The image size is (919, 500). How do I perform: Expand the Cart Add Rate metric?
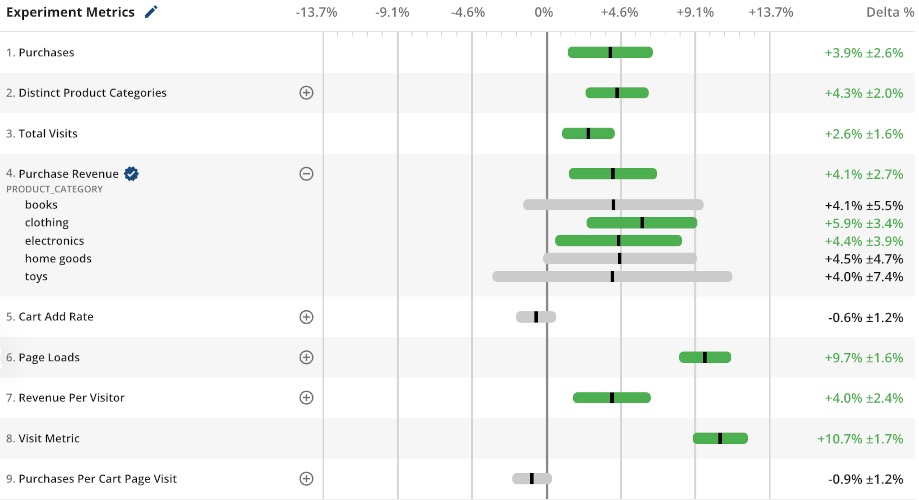point(307,317)
